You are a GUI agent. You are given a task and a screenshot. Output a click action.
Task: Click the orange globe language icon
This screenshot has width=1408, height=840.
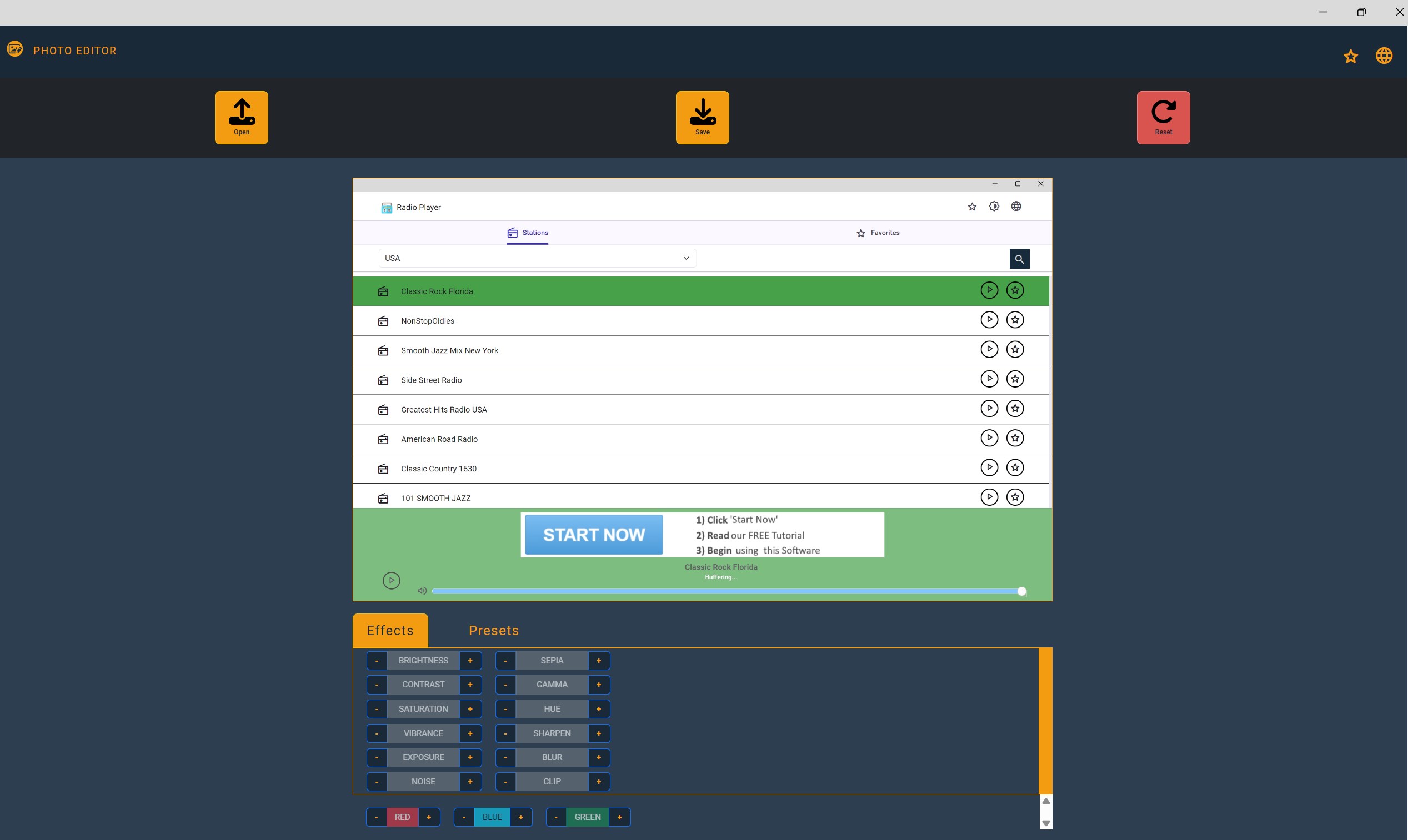[x=1384, y=56]
